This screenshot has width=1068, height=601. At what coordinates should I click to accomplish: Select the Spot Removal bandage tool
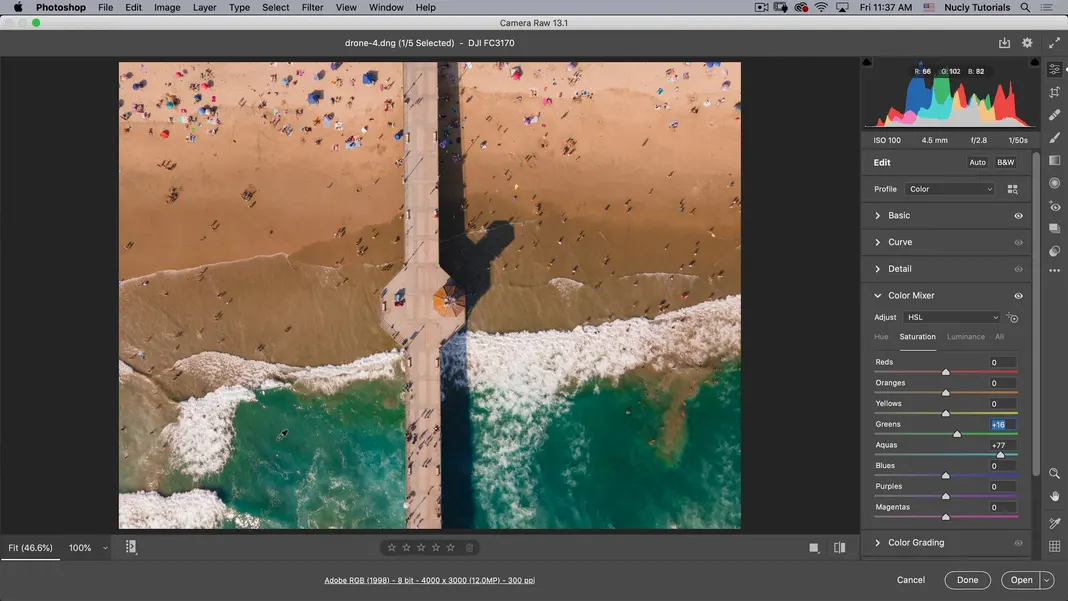1054,114
